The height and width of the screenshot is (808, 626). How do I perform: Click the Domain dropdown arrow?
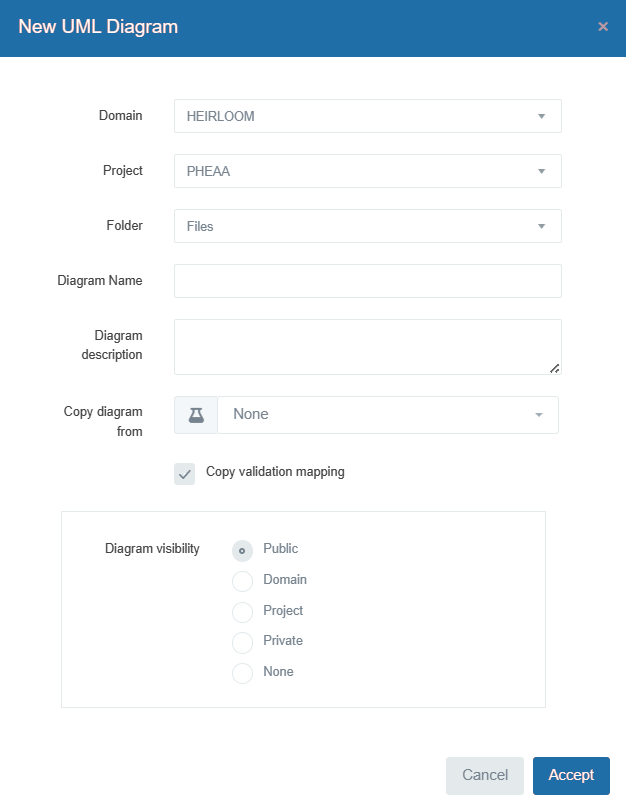[541, 116]
